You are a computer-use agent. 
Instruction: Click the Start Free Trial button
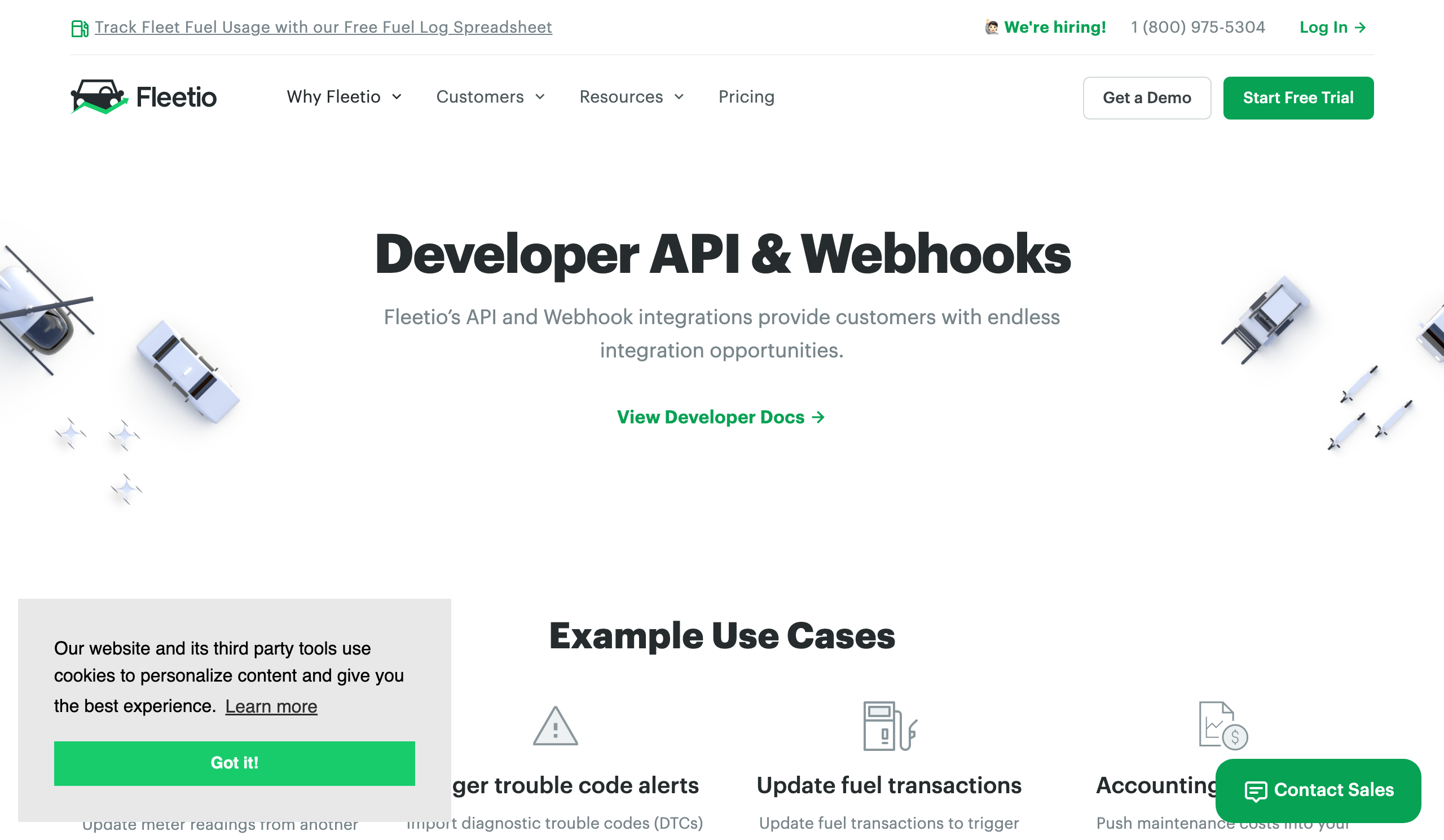point(1298,98)
